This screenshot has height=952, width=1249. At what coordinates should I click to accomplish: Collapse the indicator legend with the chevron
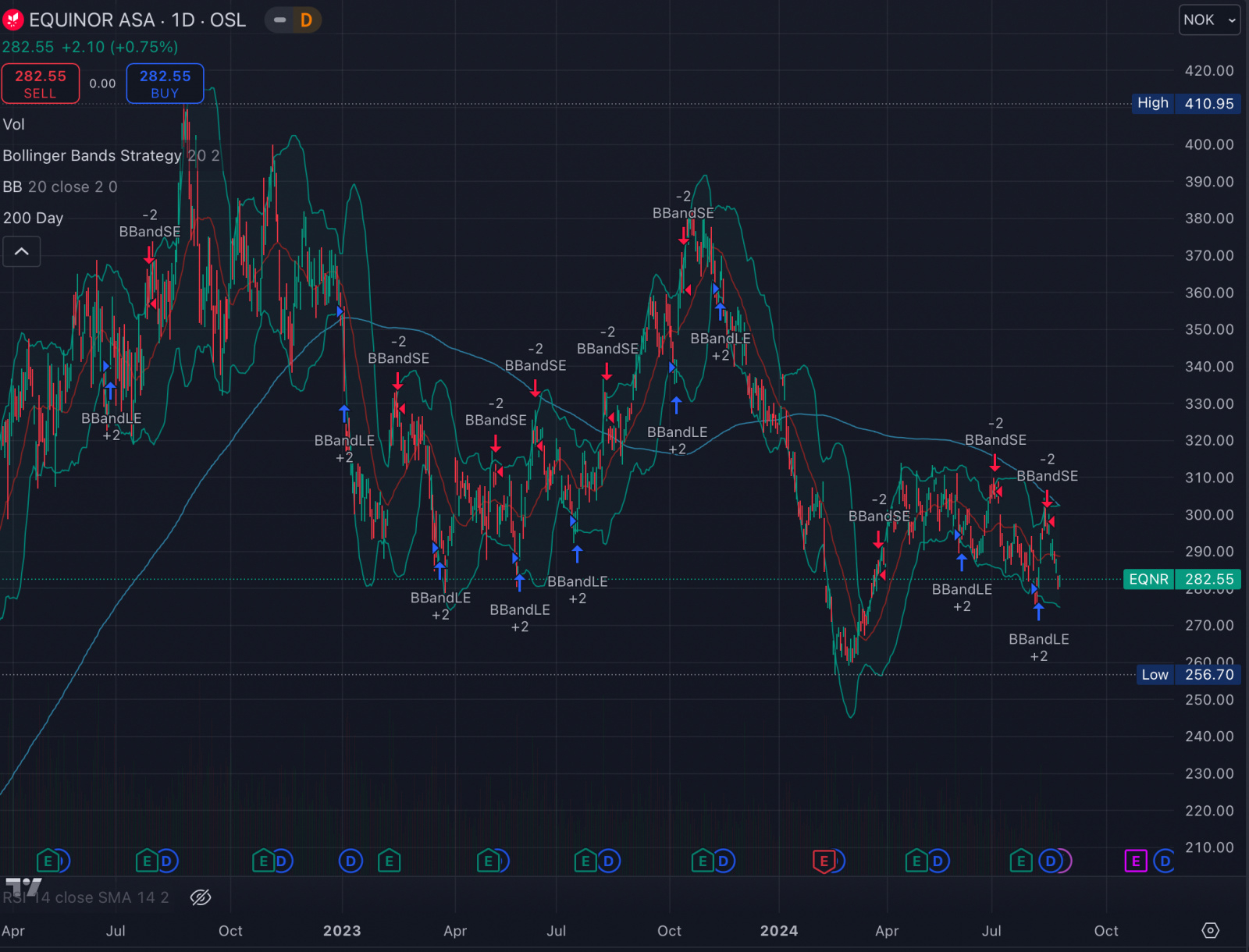pyautogui.click(x=22, y=251)
